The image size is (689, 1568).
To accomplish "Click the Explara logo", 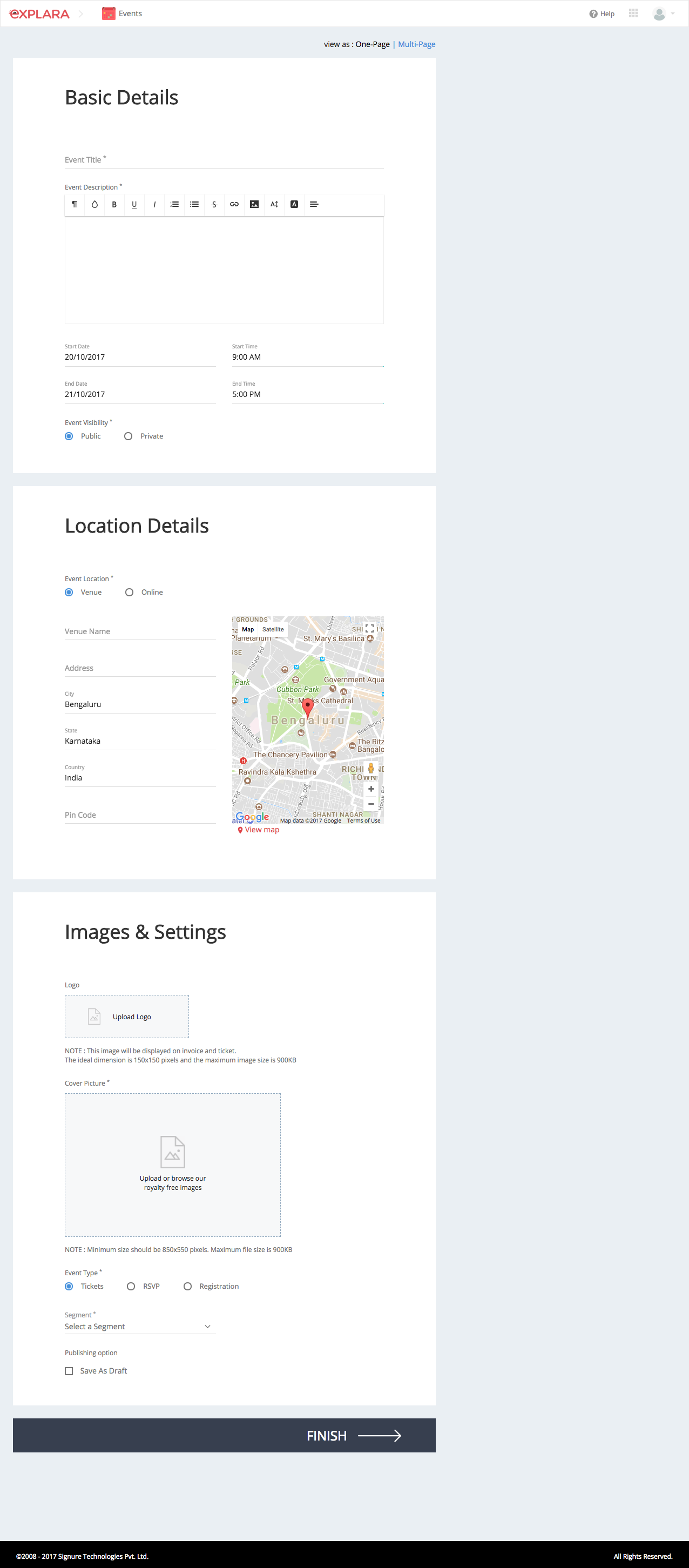I will (39, 14).
